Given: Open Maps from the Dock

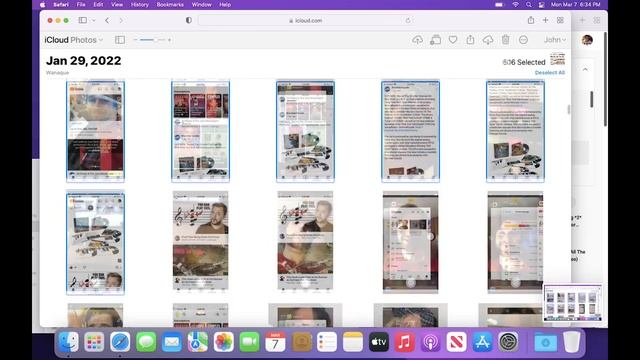Looking at the screenshot, I should click(198, 342).
